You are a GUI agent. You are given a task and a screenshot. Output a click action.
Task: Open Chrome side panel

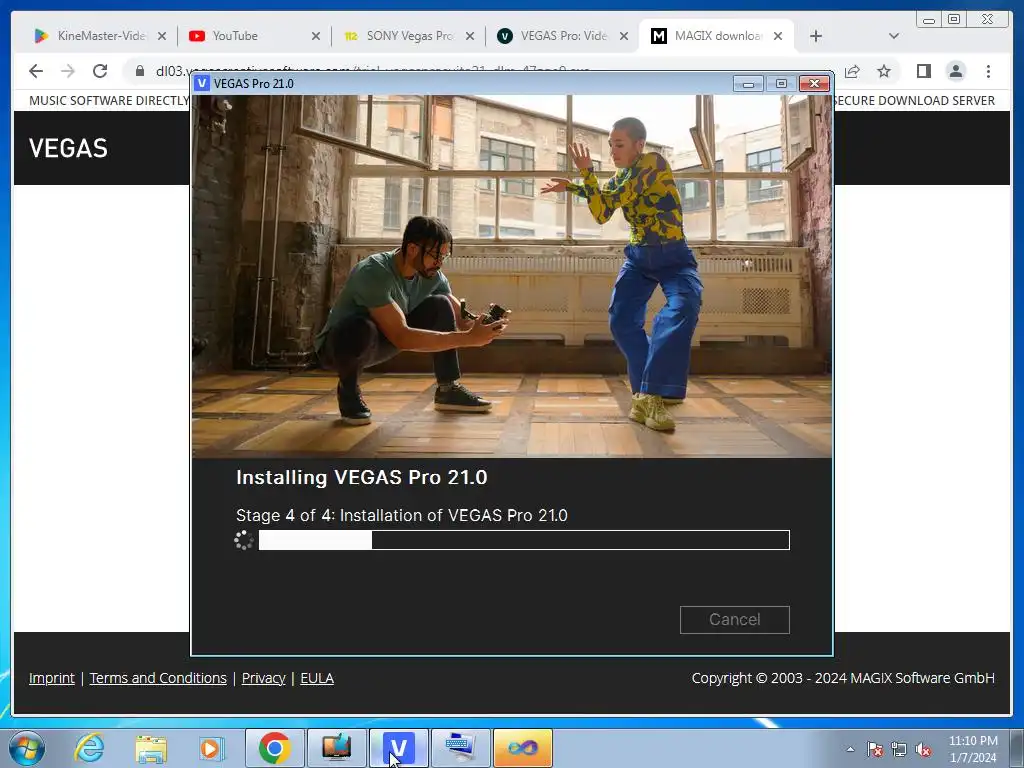923,71
